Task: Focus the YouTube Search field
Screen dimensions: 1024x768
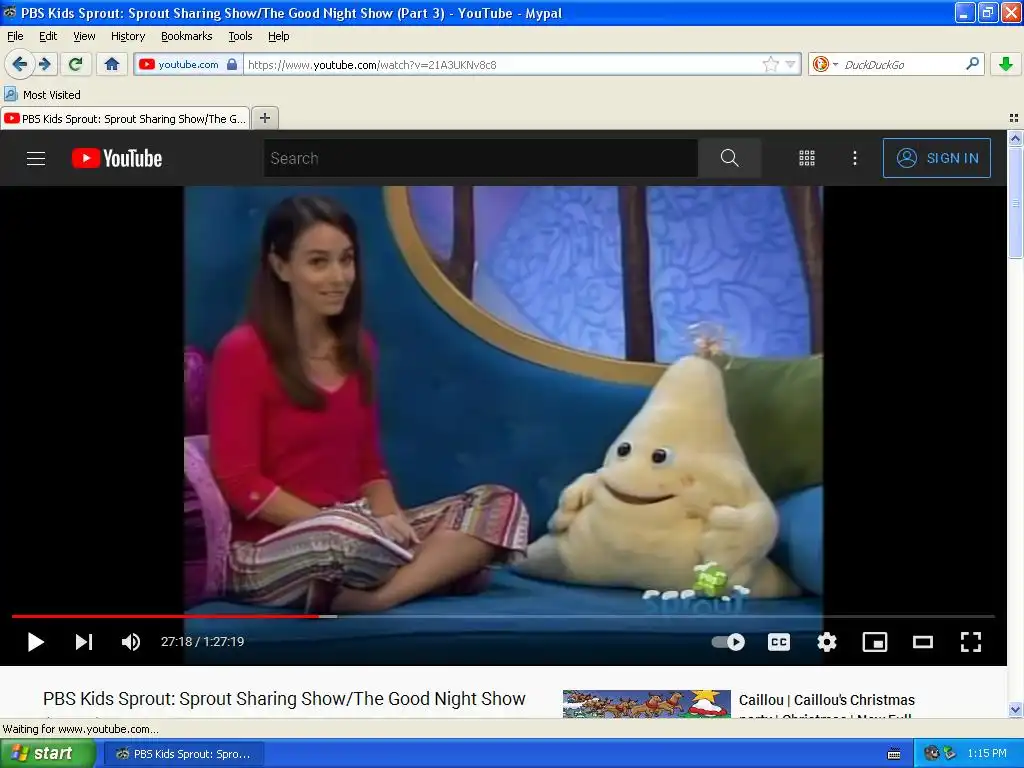Action: tap(481, 158)
